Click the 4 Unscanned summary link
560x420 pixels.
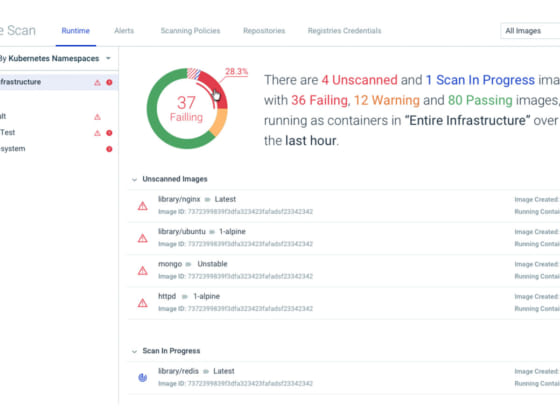point(359,80)
